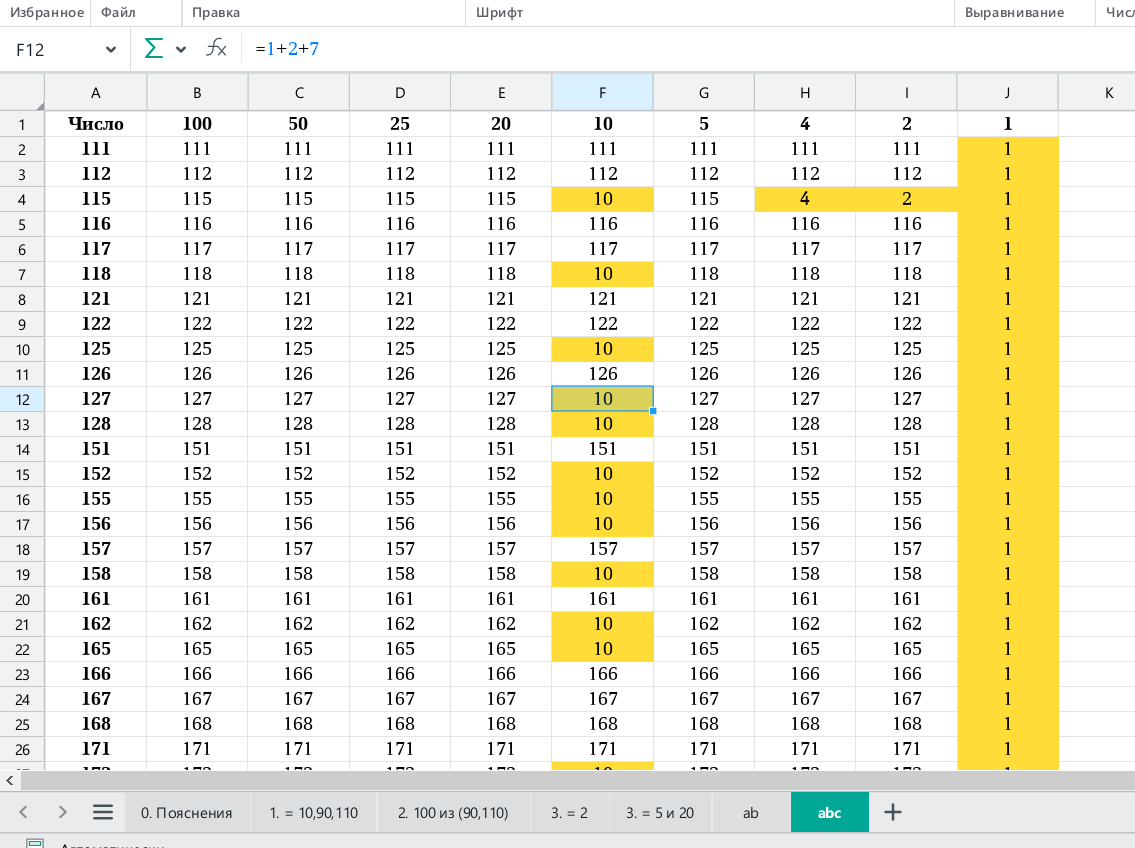The image size is (1135, 848).
Task: Click the AutoSum sigma icon
Action: tap(154, 49)
